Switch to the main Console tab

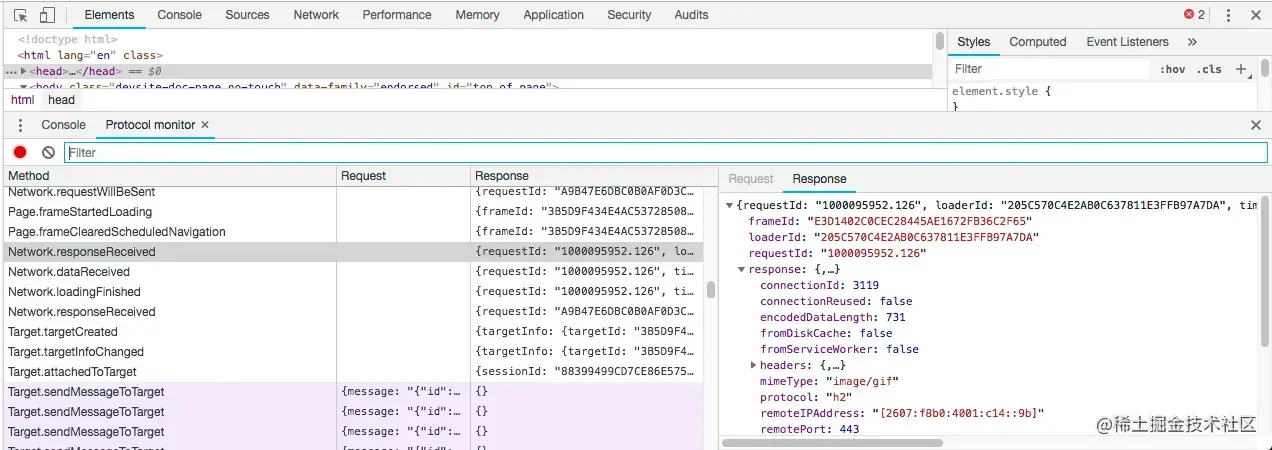click(180, 15)
